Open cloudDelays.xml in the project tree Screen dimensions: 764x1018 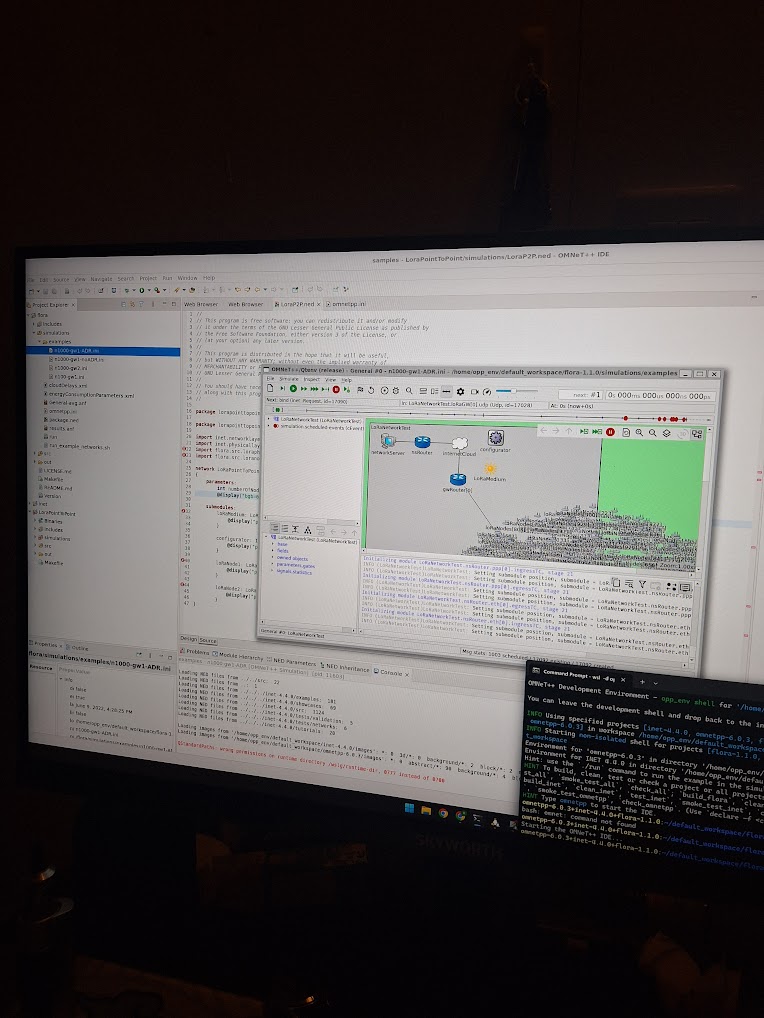click(68, 385)
